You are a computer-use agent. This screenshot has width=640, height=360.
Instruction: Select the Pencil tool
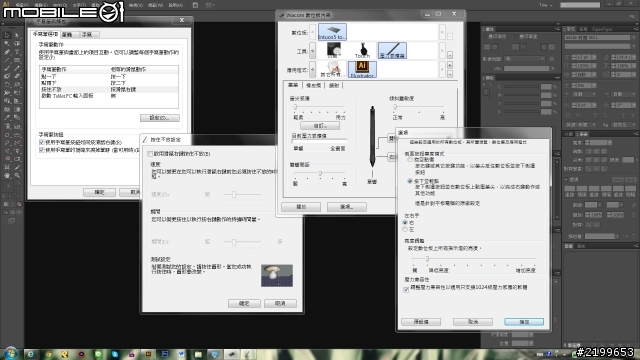coord(17,68)
